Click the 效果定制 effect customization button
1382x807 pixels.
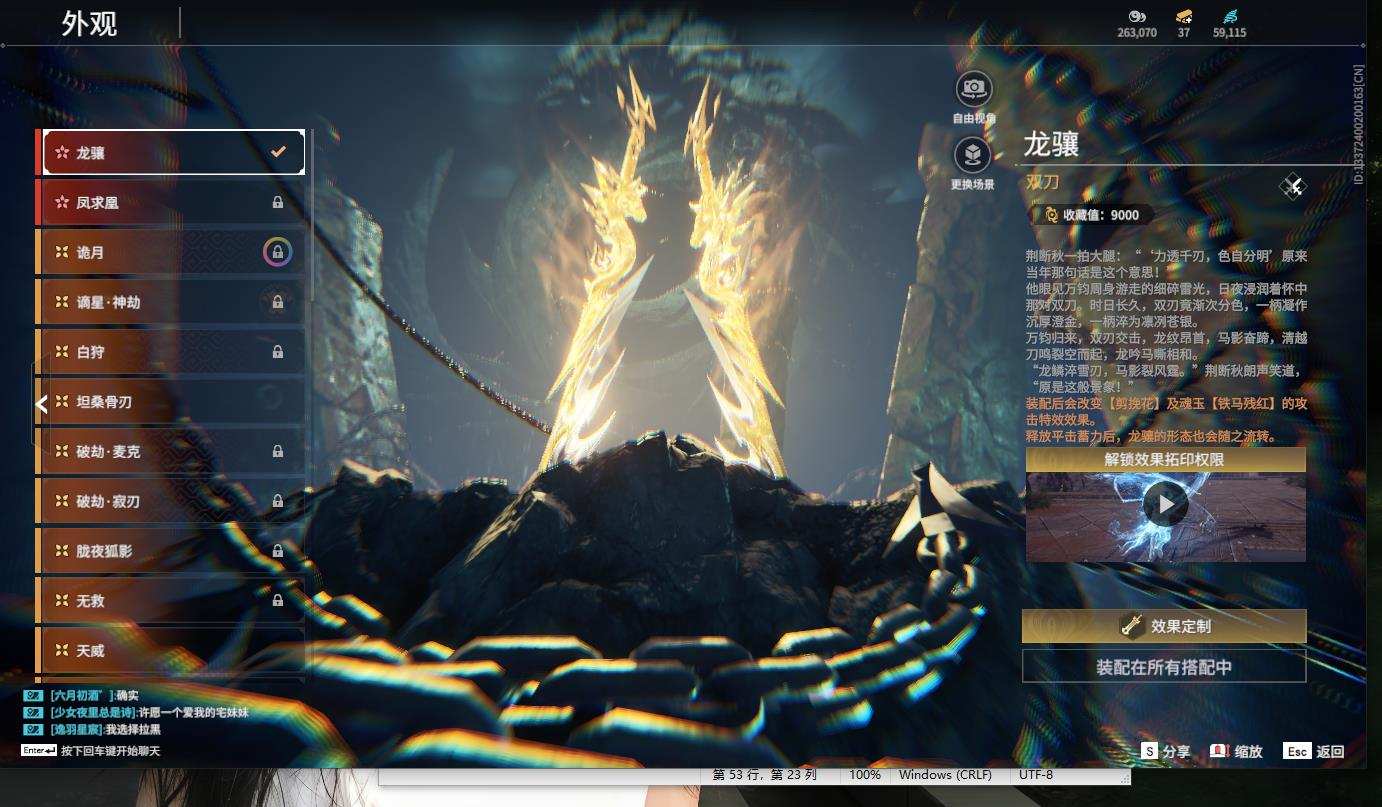pyautogui.click(x=1164, y=626)
